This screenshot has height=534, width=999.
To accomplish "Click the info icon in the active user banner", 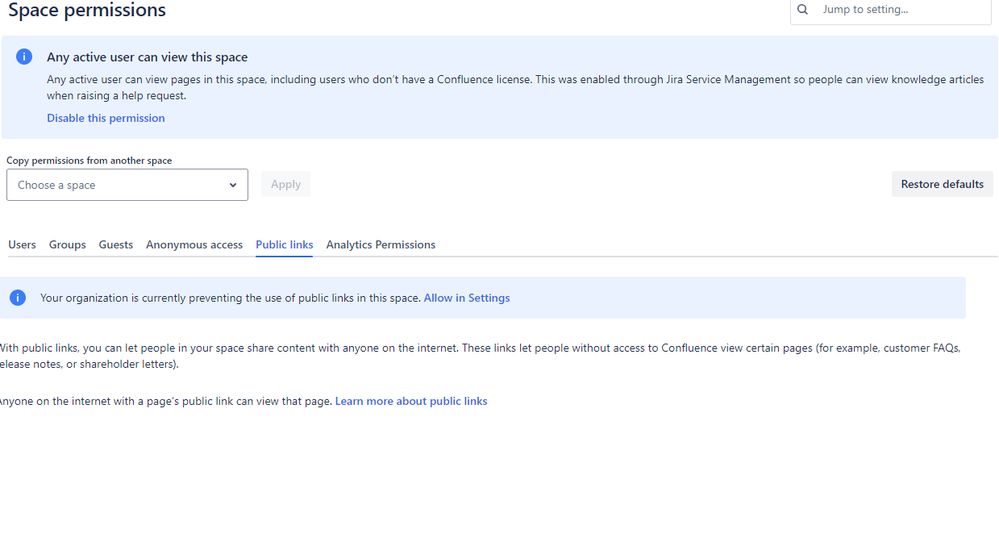I will pos(24,57).
